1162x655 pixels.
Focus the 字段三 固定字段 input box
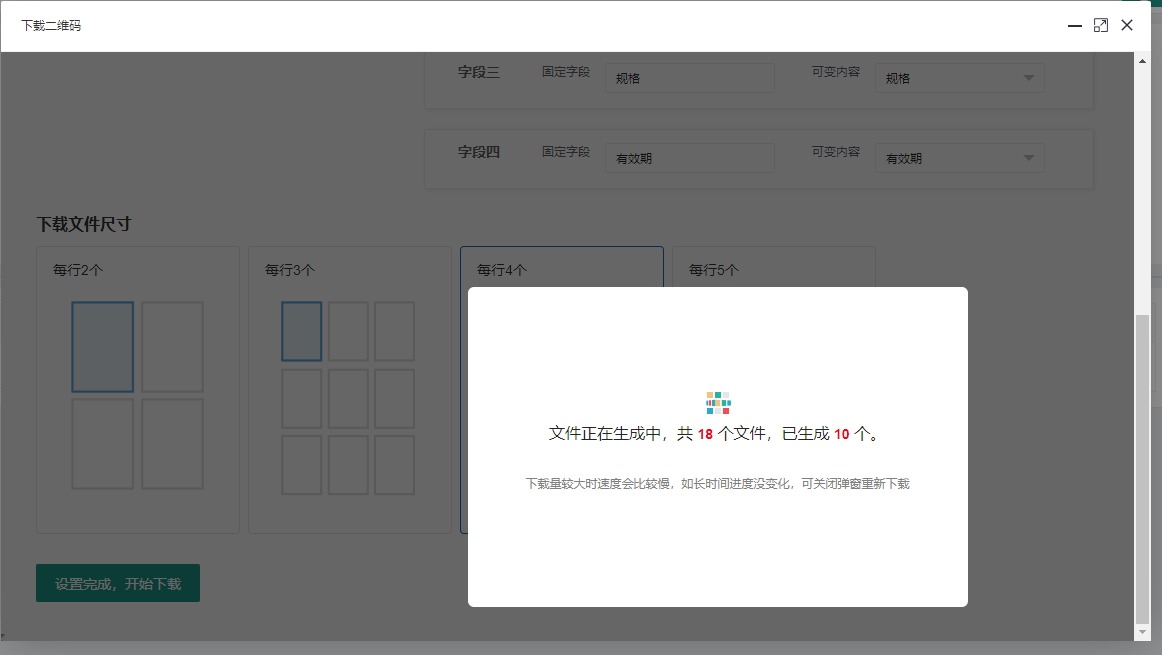click(689, 78)
